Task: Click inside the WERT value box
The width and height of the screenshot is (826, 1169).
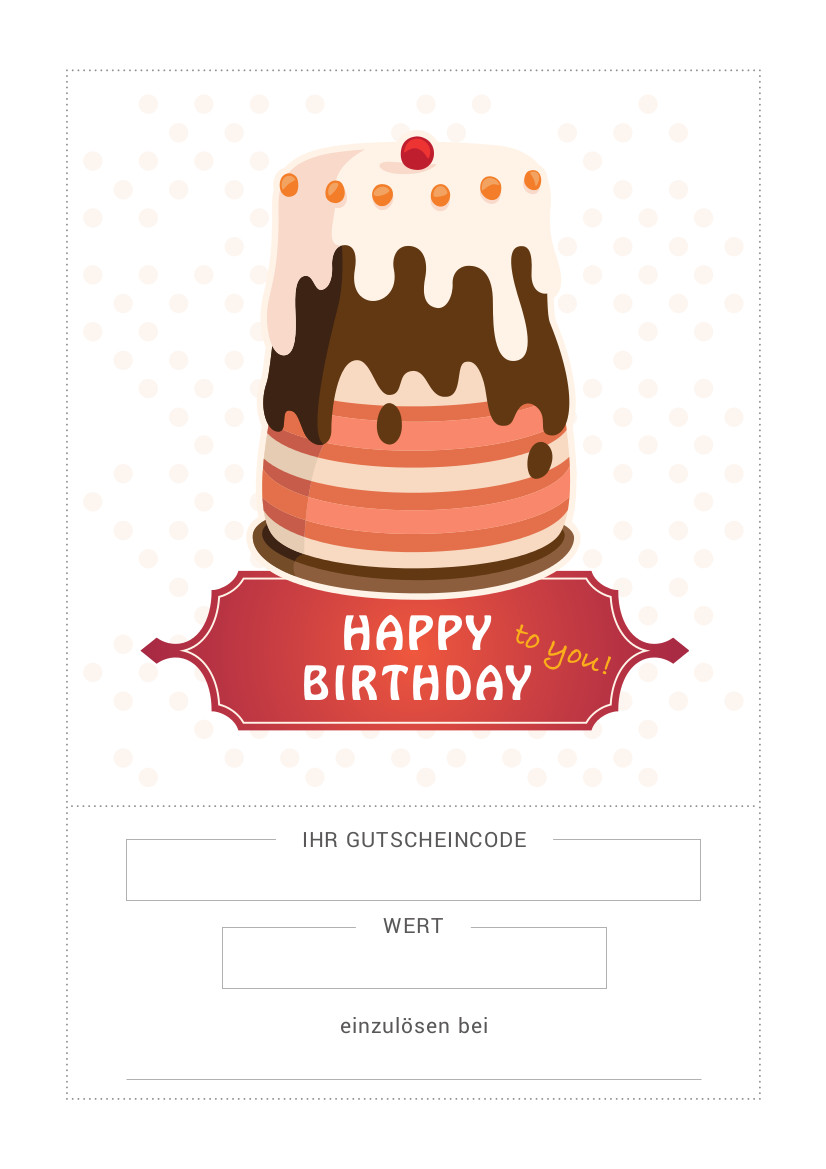Action: [x=414, y=958]
